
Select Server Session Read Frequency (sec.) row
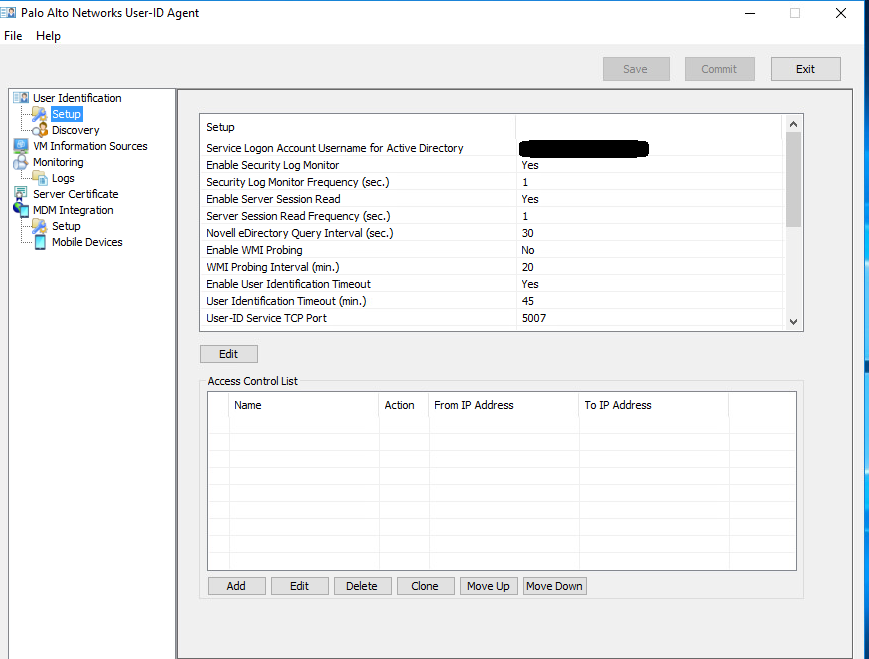click(x=492, y=216)
